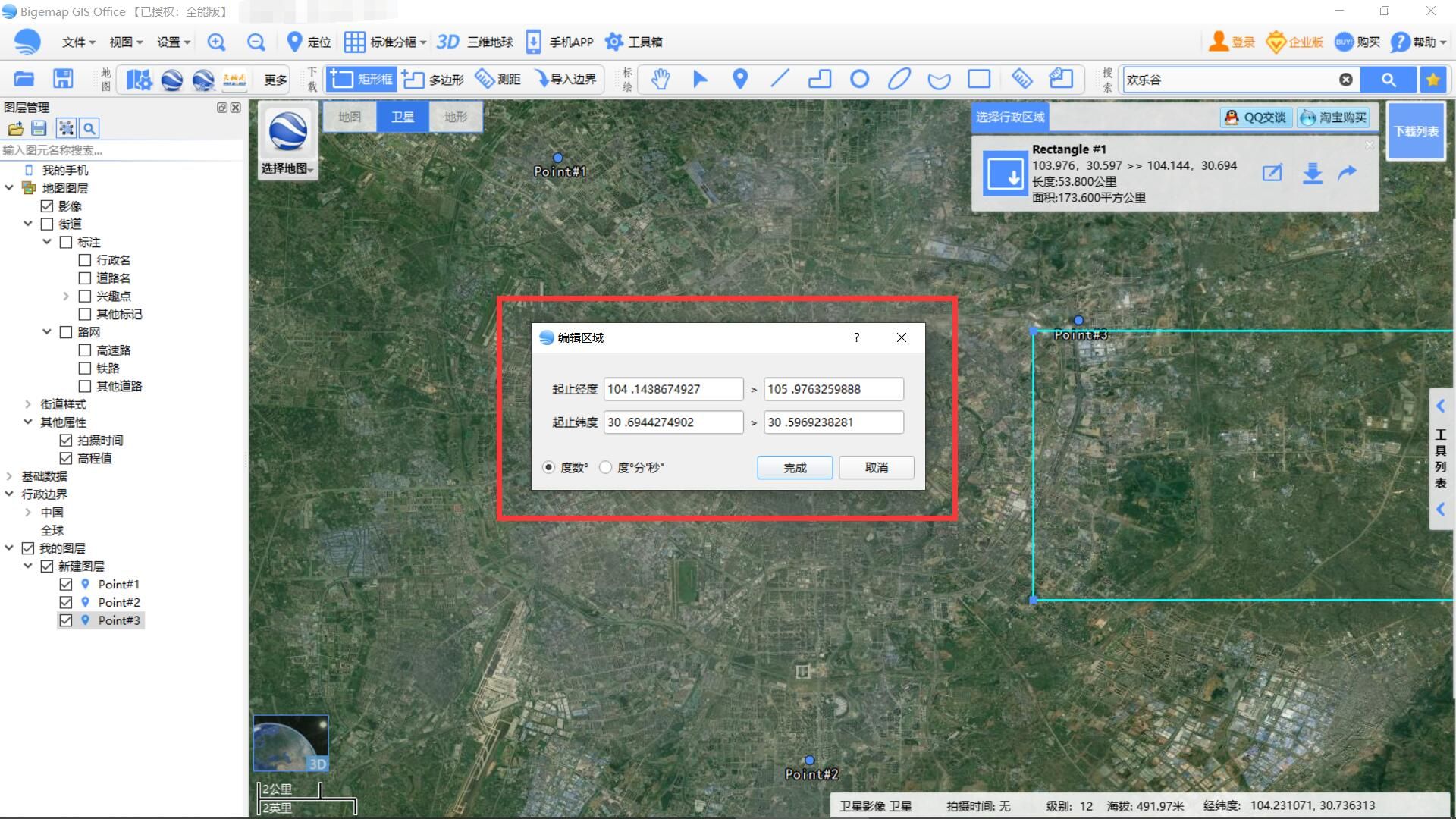
Task: Select the line drawing tool
Action: click(780, 79)
